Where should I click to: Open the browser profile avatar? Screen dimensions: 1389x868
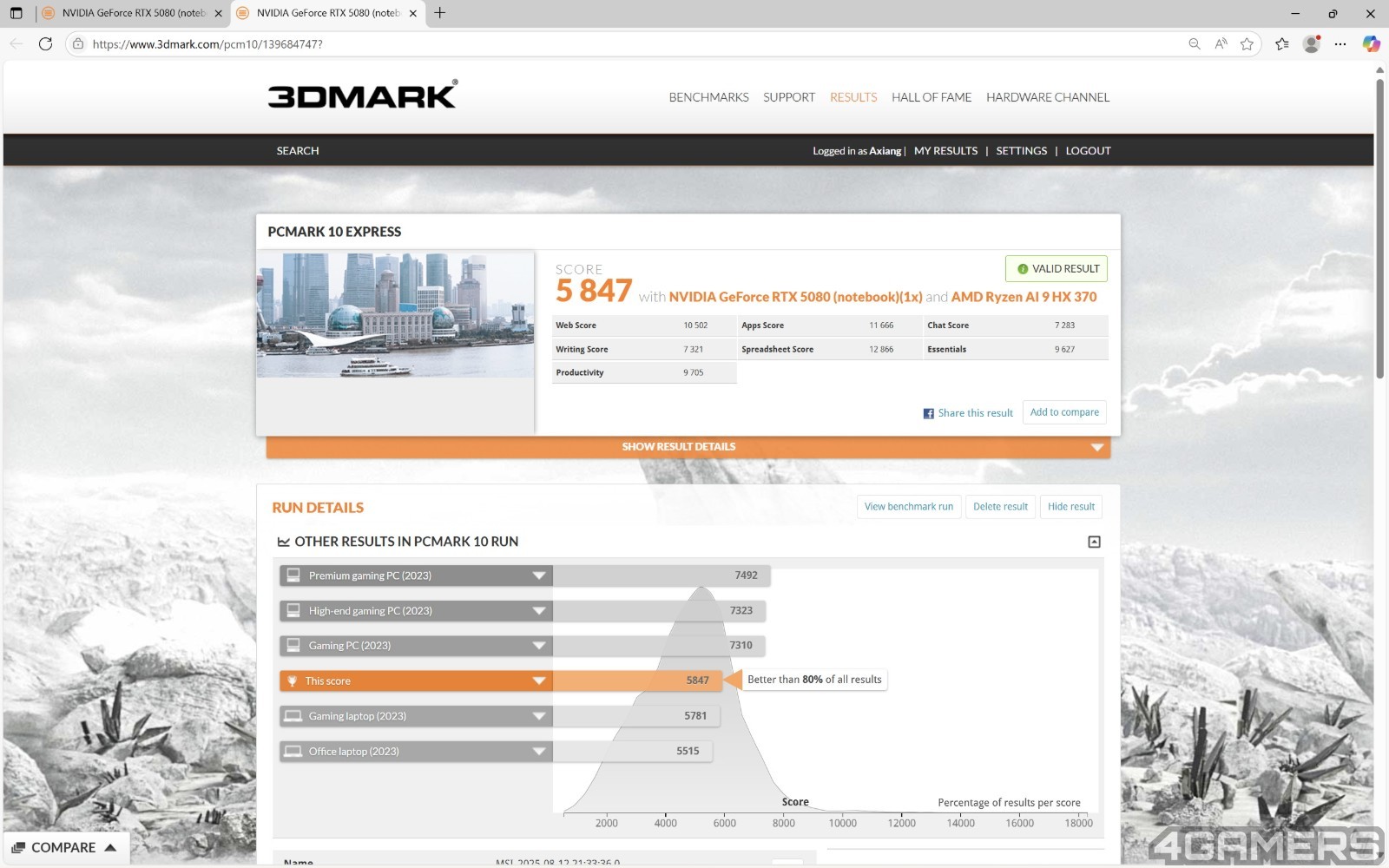1312,43
